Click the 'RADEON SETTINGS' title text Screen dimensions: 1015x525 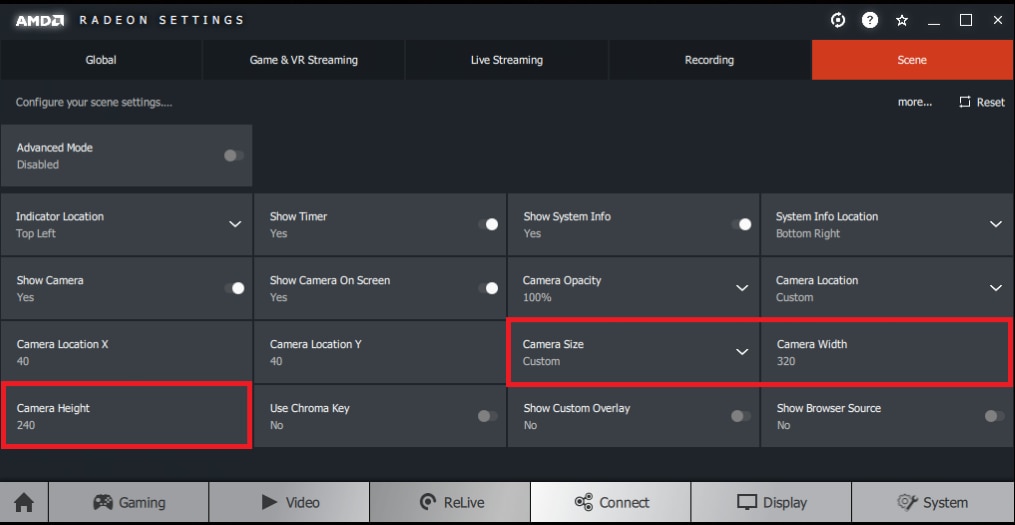click(162, 20)
